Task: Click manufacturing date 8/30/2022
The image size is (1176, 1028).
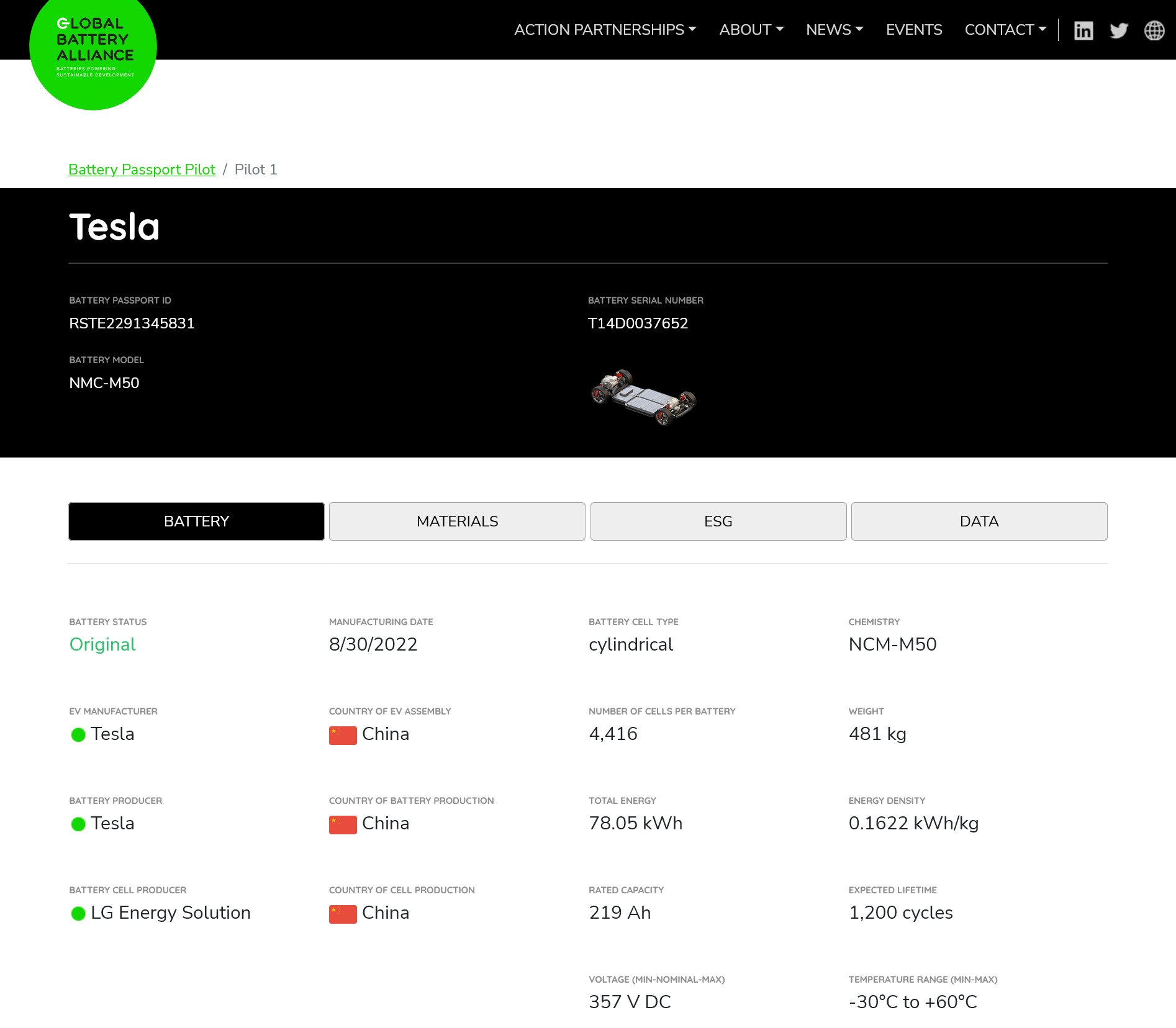Action: coord(373,644)
